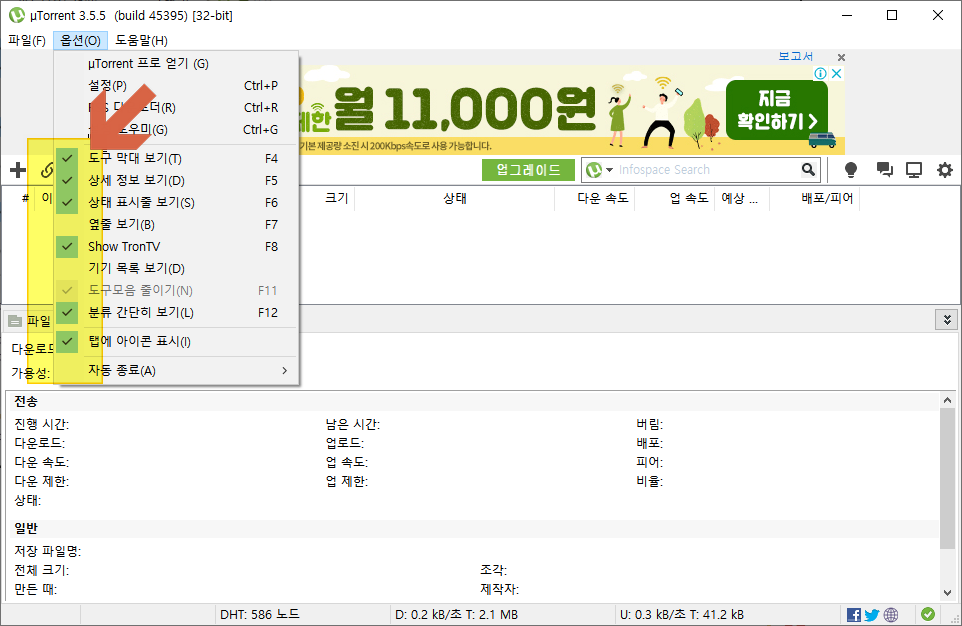Open the remote monitor icon
Image resolution: width=962 pixels, height=626 pixels.
914,170
